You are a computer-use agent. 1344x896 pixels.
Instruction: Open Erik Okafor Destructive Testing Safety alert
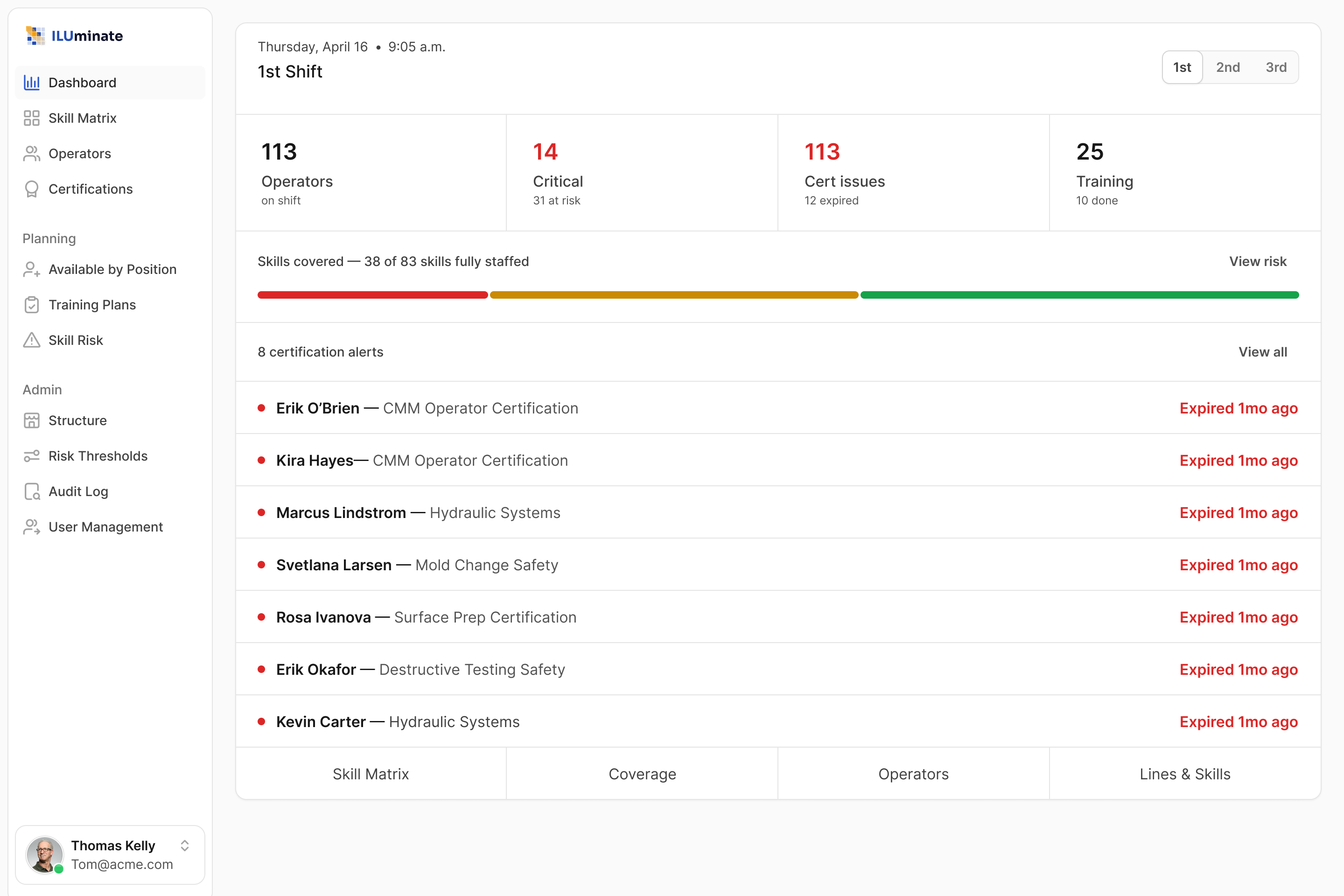point(778,670)
